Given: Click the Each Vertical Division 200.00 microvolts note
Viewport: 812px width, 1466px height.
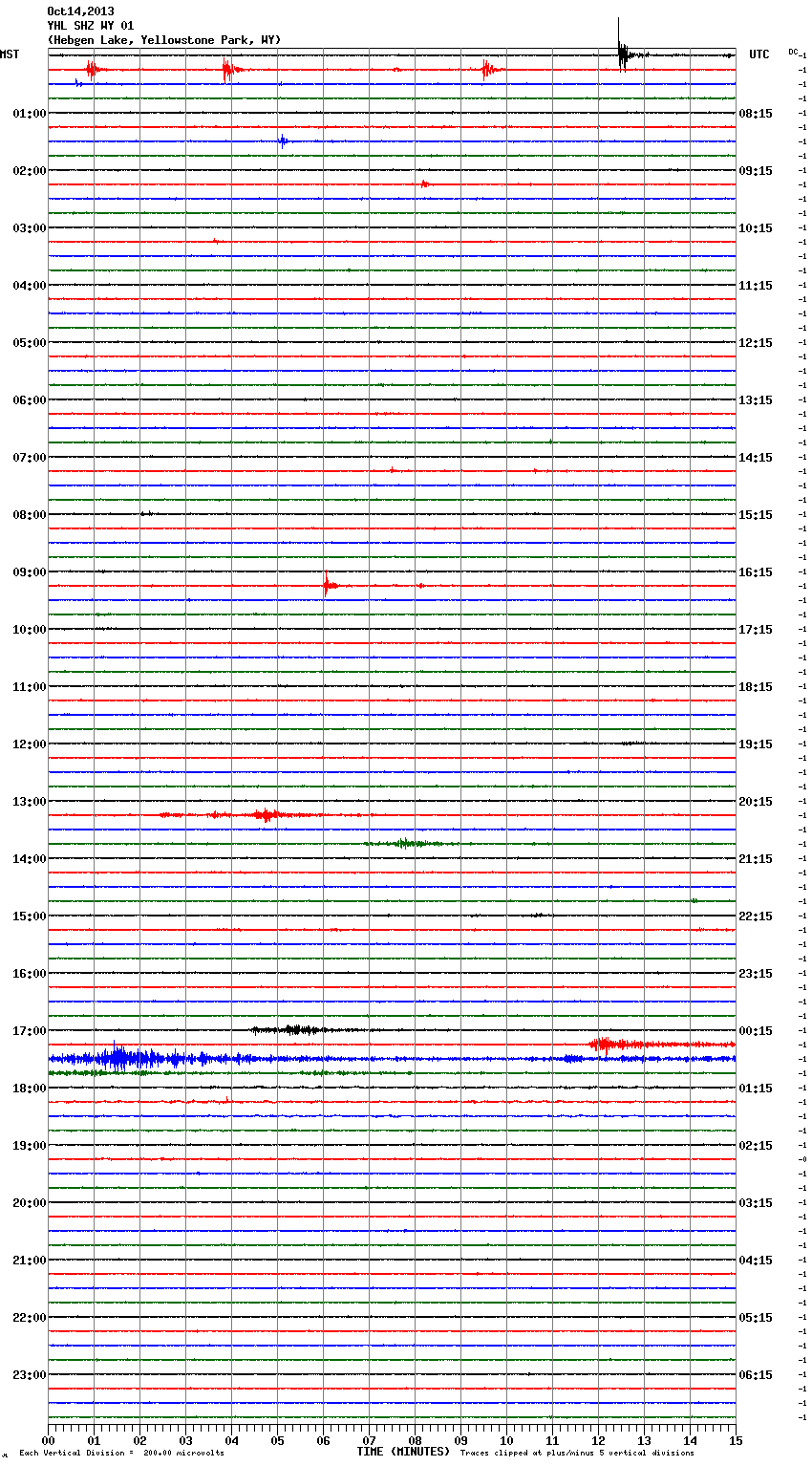Looking at the screenshot, I should pyautogui.click(x=121, y=1454).
